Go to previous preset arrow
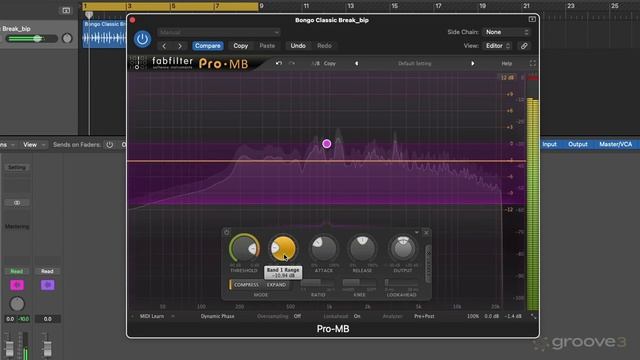The width and height of the screenshot is (640, 360). [x=357, y=64]
